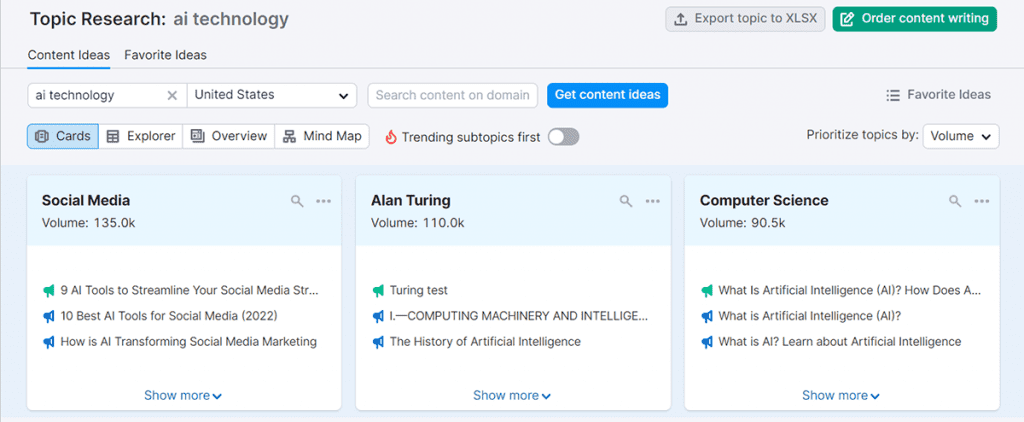Click Export topic to XLSX button
Screen dimensions: 1024x422
coord(745,18)
